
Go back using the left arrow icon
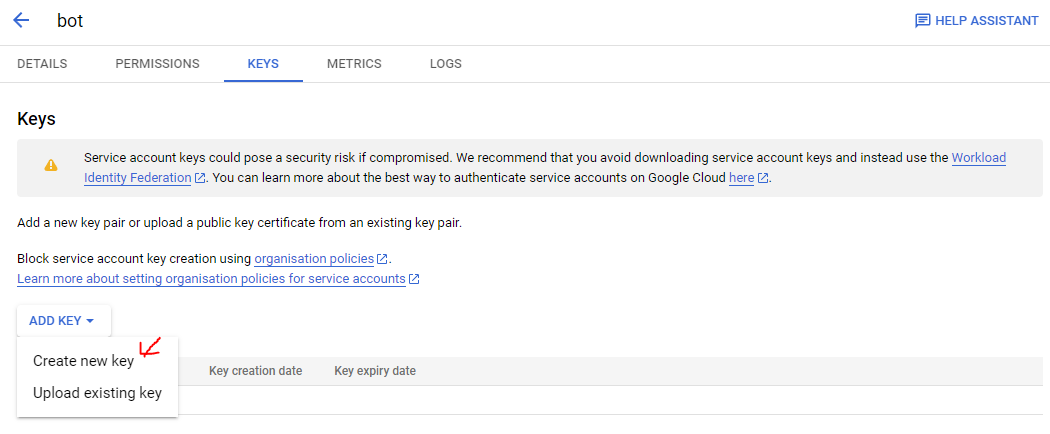[x=21, y=20]
